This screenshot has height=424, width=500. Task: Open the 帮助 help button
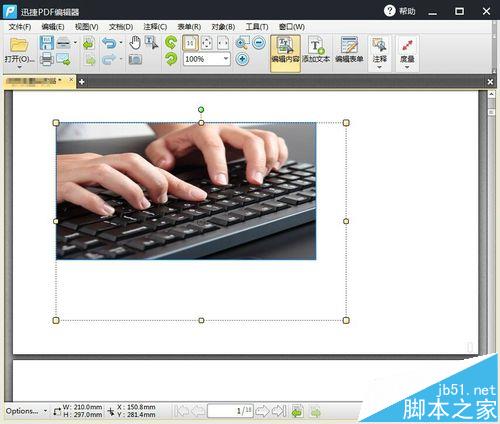pyautogui.click(x=400, y=11)
